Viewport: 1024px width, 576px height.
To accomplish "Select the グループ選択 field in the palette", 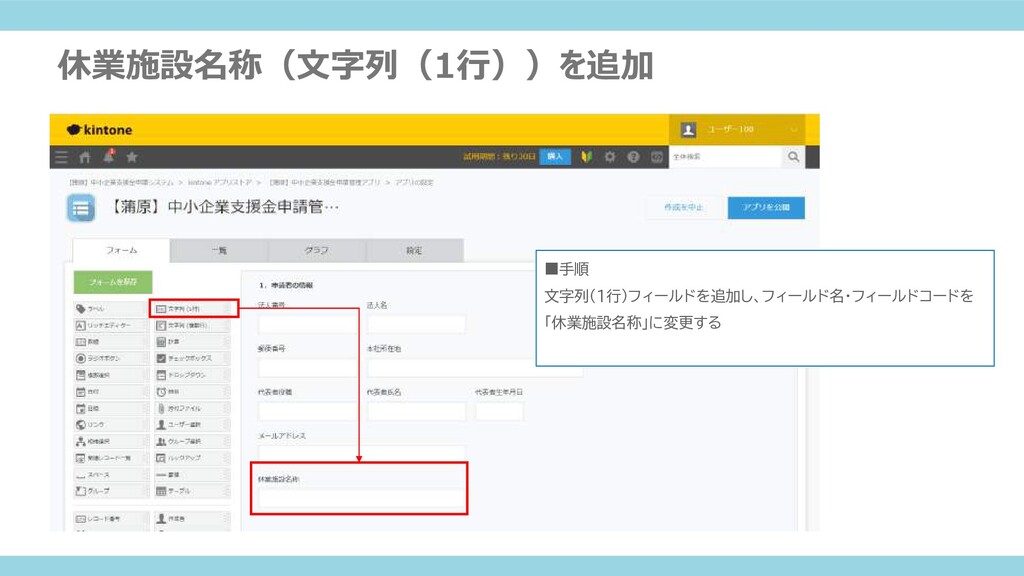I will tap(193, 441).
